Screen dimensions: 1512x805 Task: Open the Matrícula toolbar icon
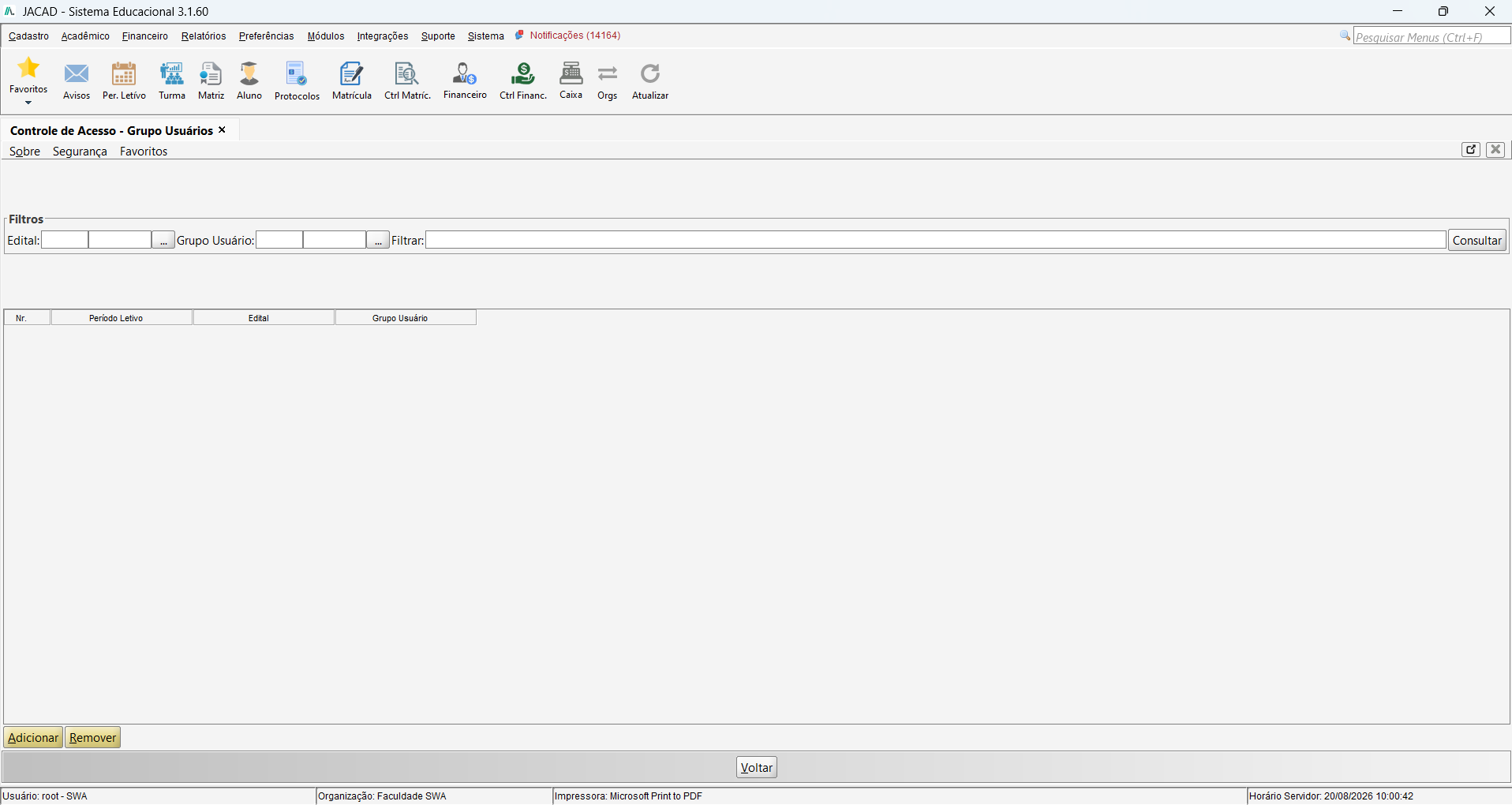click(351, 74)
